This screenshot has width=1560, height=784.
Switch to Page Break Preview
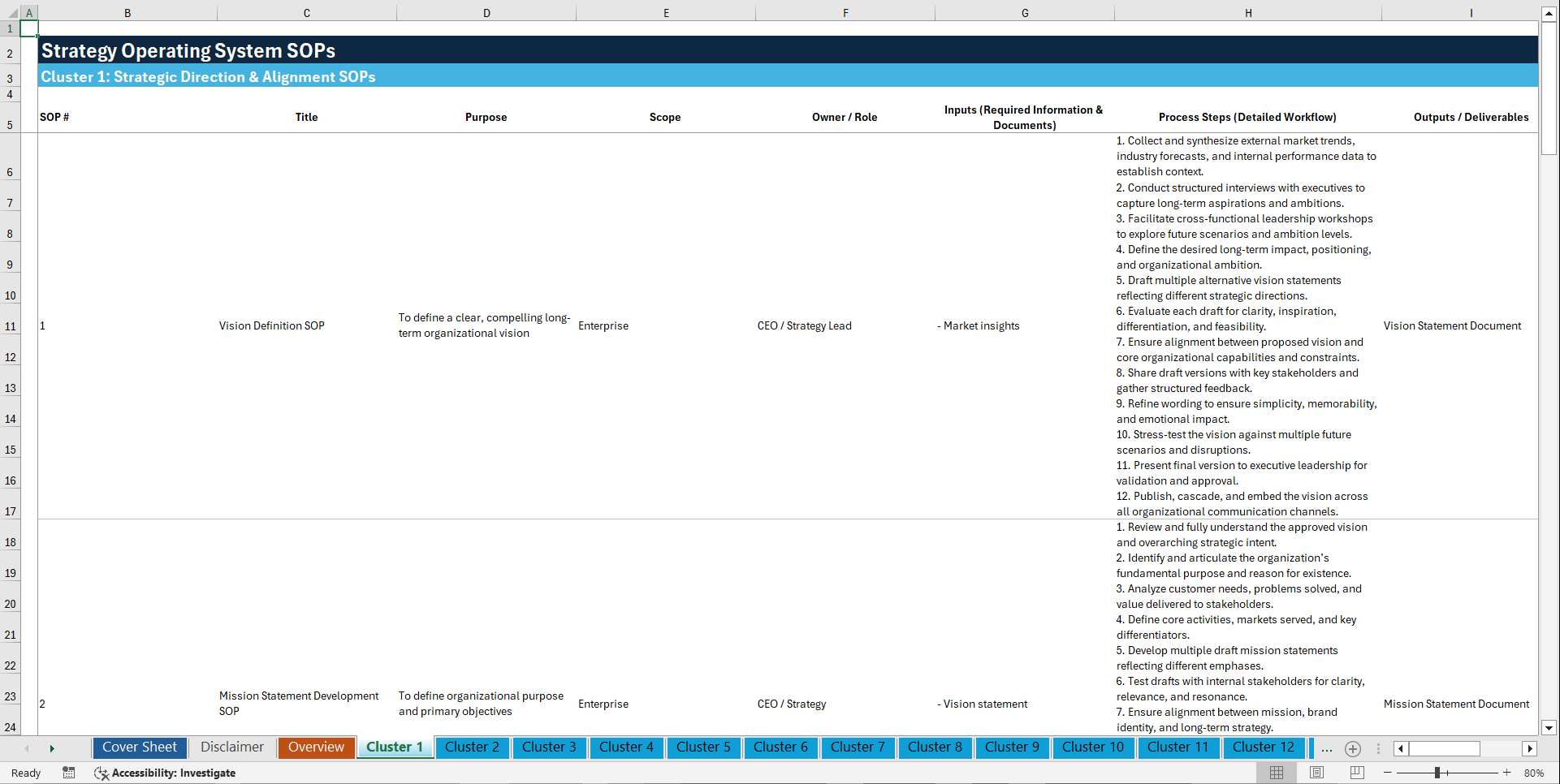pyautogui.click(x=1357, y=773)
